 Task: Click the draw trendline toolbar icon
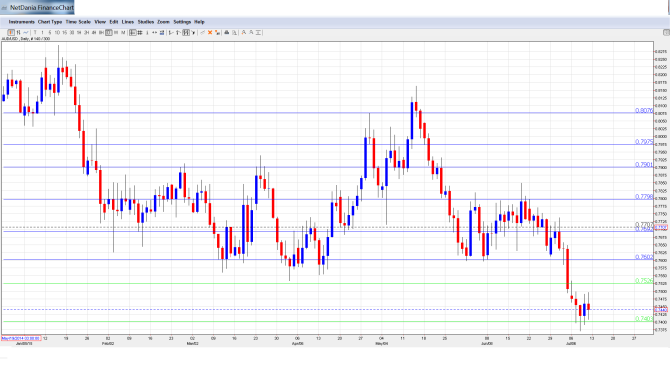click(203, 32)
